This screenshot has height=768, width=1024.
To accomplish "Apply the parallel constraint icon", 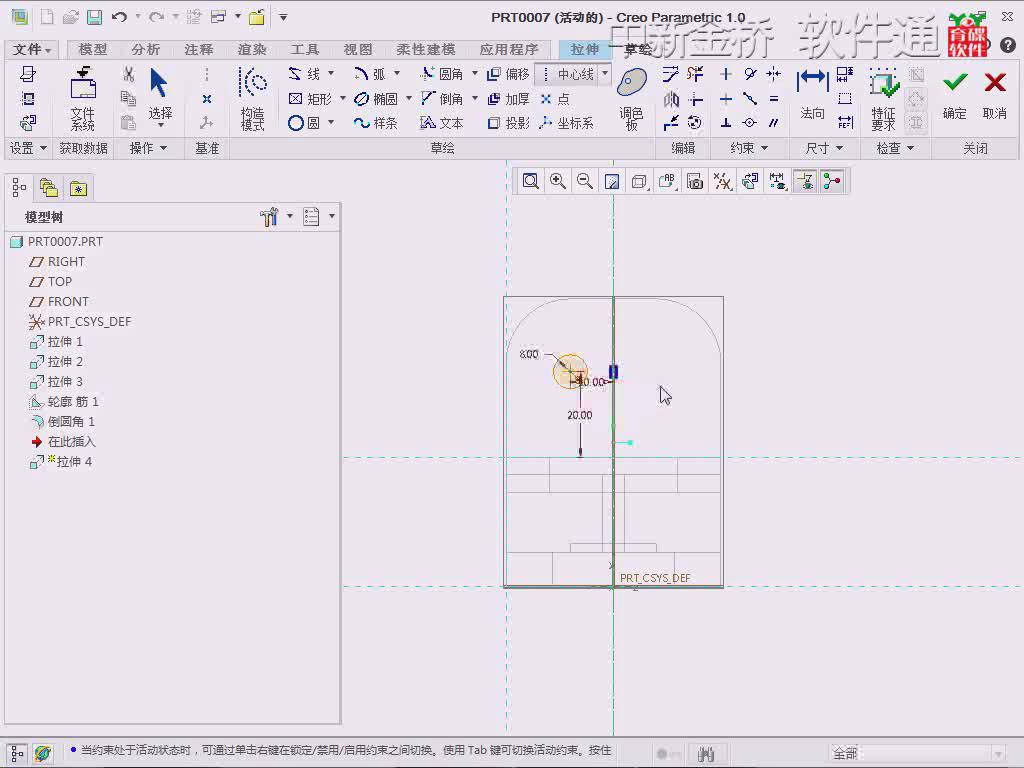I will click(774, 123).
